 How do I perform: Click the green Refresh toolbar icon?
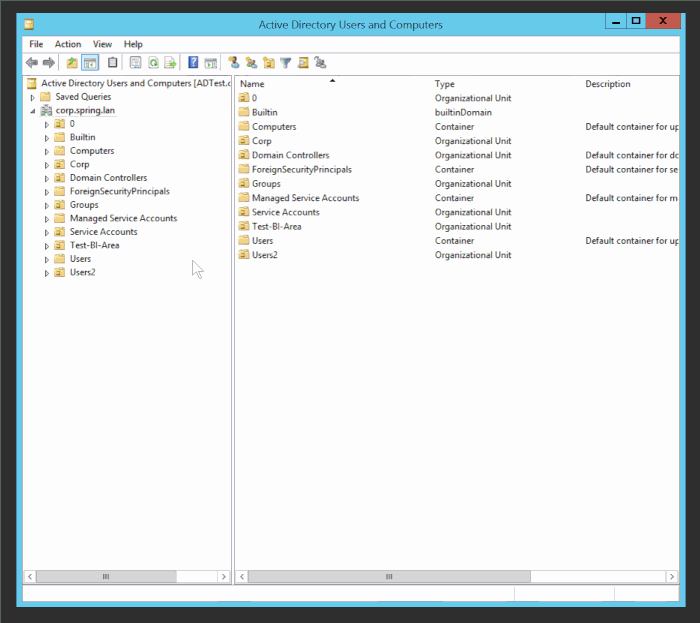point(153,62)
